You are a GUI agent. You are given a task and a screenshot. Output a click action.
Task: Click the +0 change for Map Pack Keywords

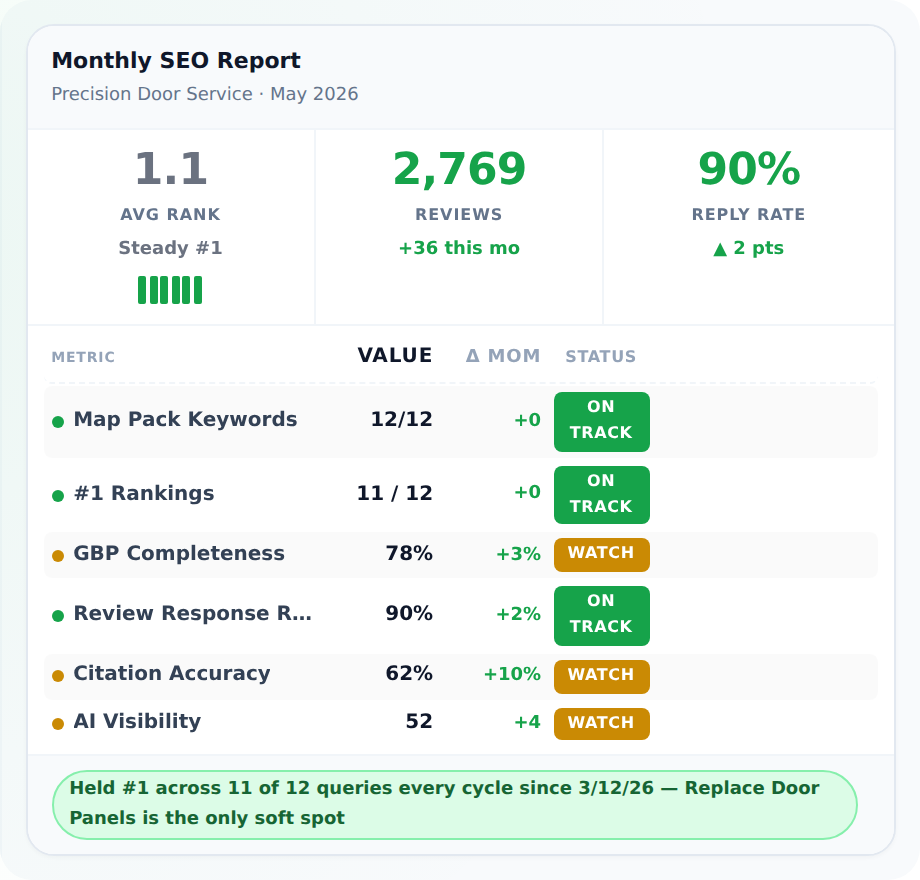pos(527,420)
